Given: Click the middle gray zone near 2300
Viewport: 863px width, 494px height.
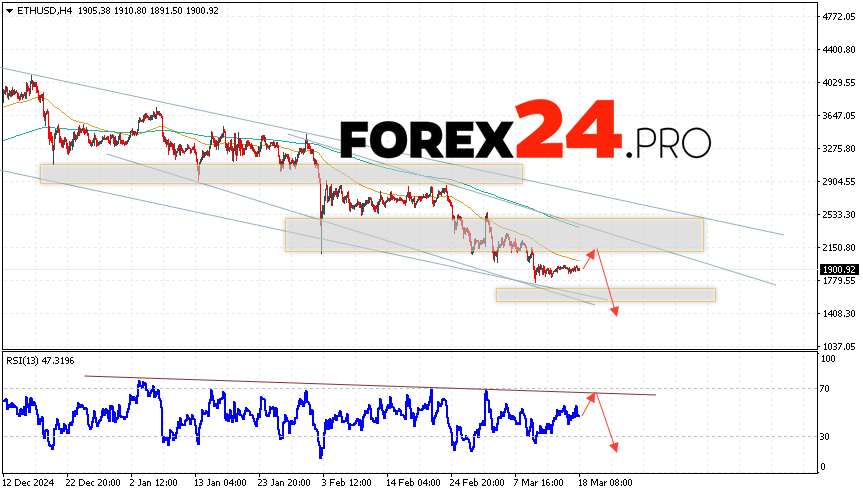Looking at the screenshot, I should 494,234.
